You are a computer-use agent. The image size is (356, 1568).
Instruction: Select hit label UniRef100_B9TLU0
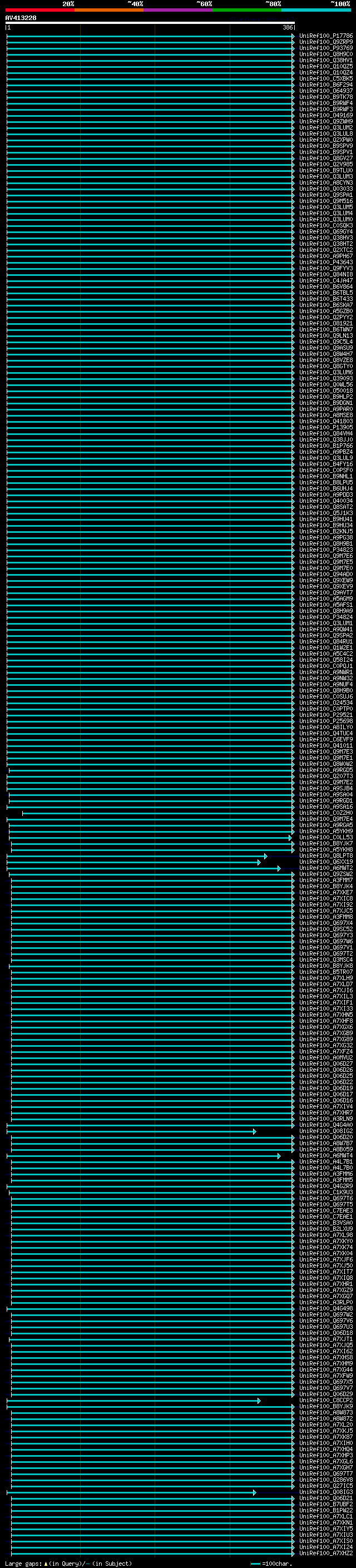(325, 170)
